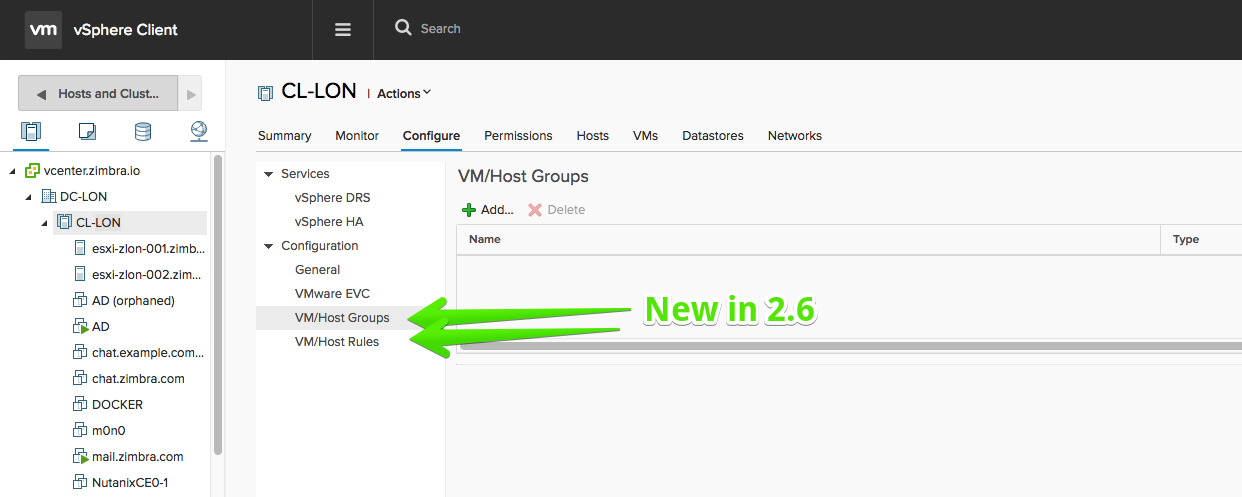
Task: Click the Search magnifier icon
Action: pos(403,28)
